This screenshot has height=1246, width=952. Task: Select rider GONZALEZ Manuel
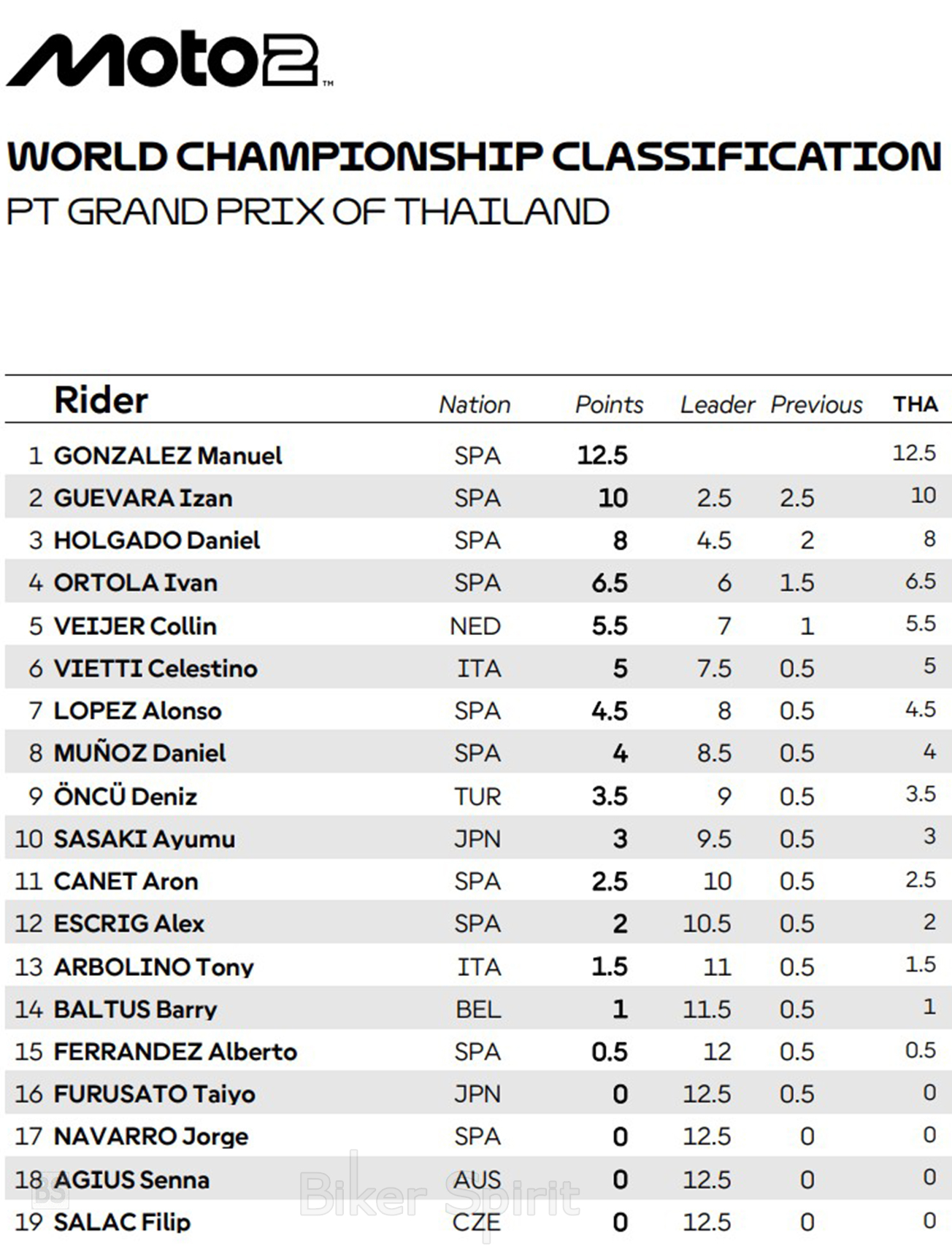168,455
